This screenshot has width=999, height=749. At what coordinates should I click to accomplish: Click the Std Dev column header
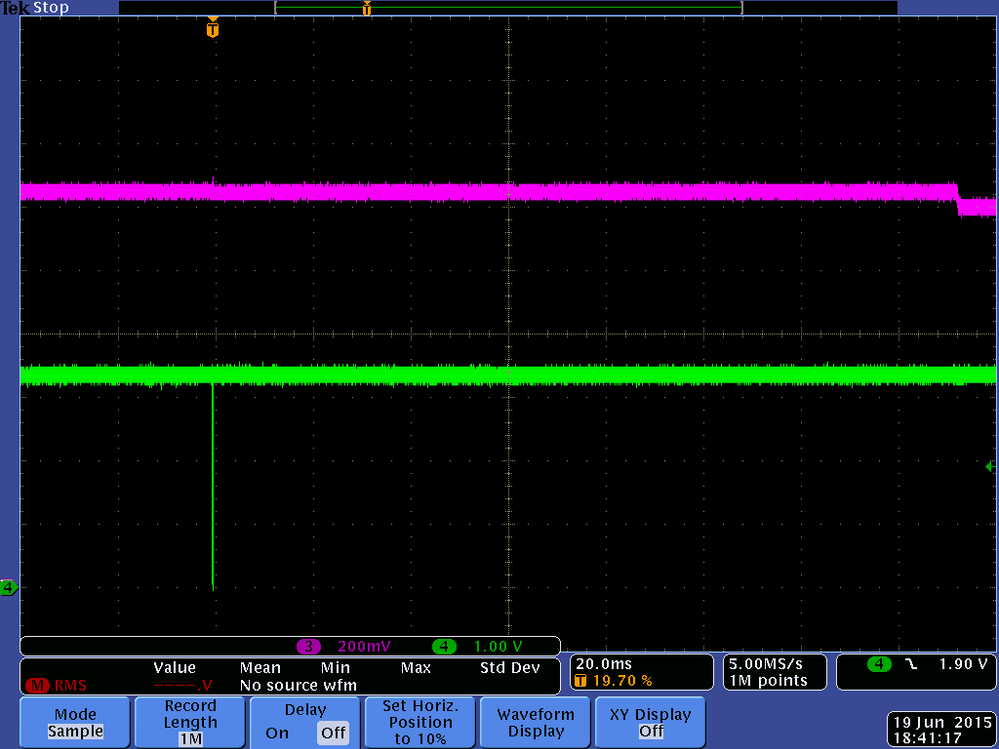coord(510,667)
